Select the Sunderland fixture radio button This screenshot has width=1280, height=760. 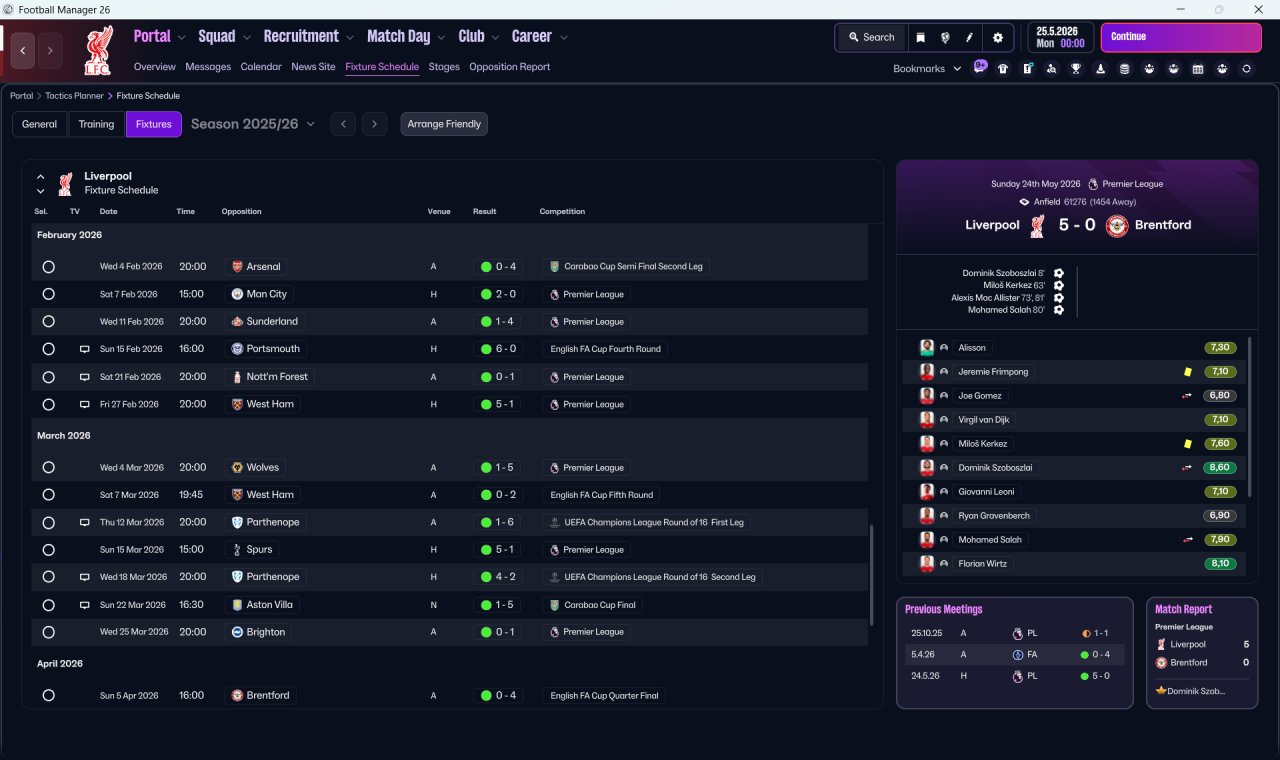[48, 322]
